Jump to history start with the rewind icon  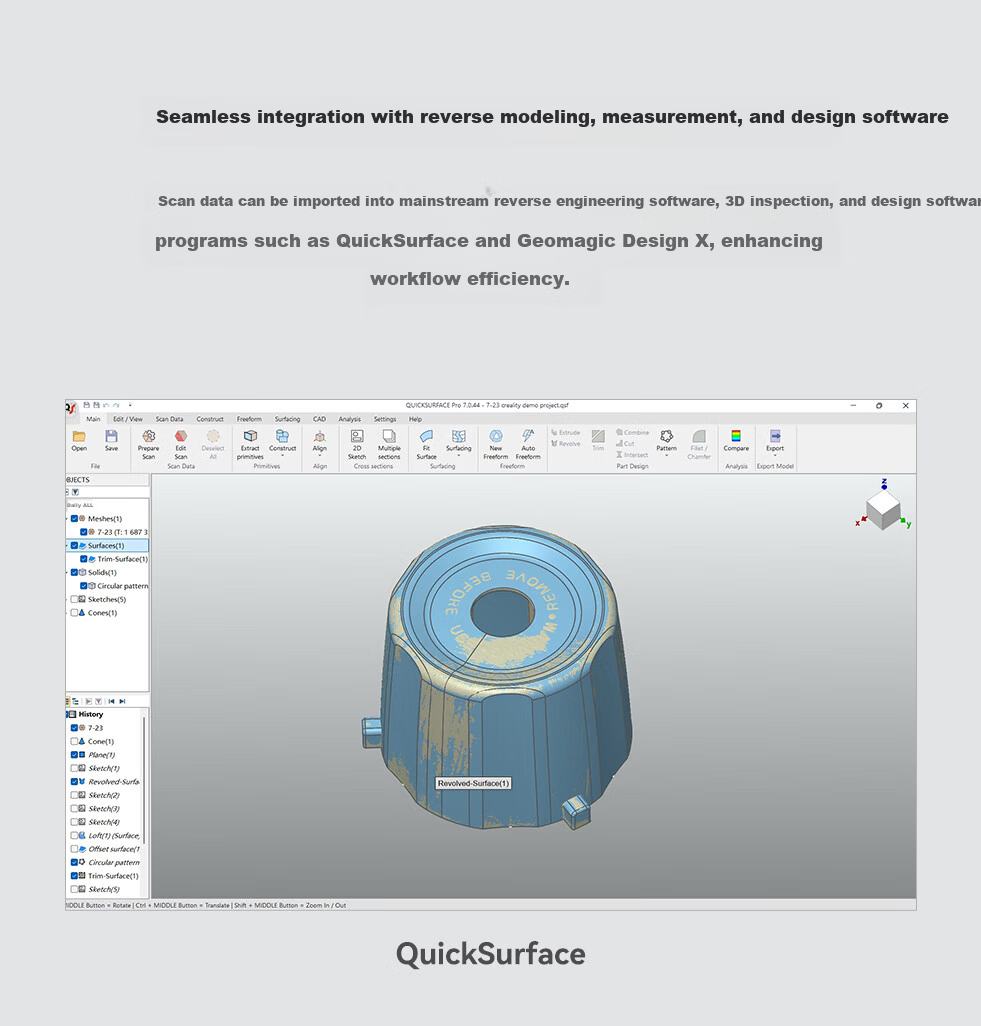tap(111, 701)
